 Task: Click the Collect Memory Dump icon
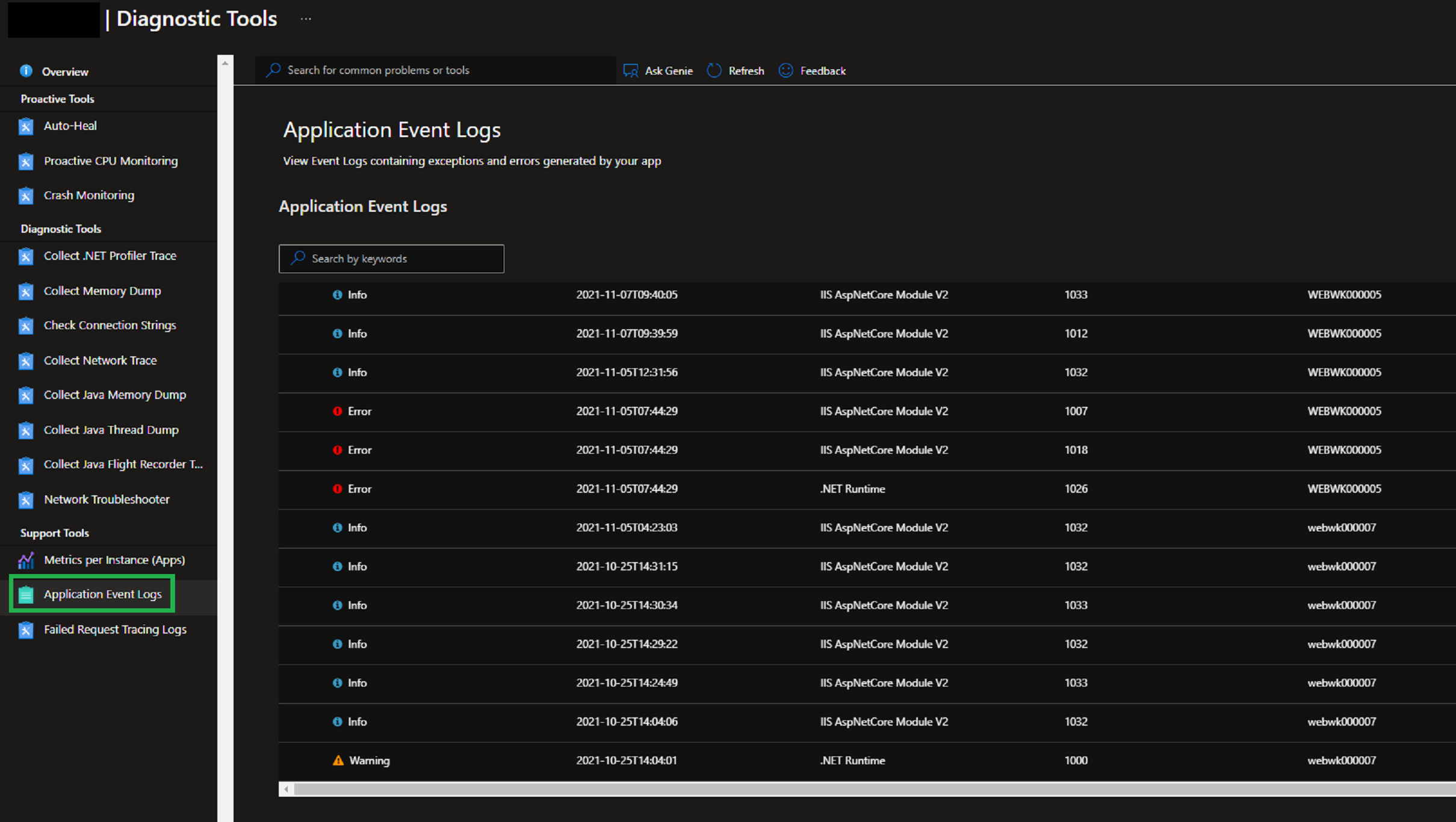tap(26, 291)
